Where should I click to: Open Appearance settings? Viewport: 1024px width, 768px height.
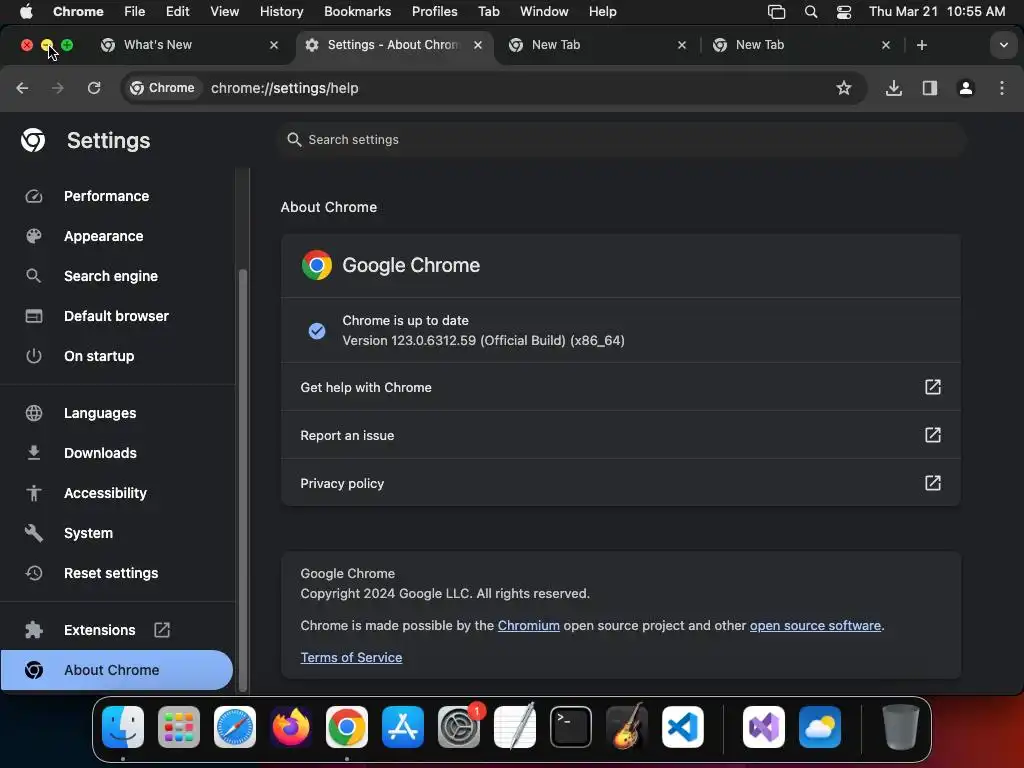pyautogui.click(x=103, y=236)
